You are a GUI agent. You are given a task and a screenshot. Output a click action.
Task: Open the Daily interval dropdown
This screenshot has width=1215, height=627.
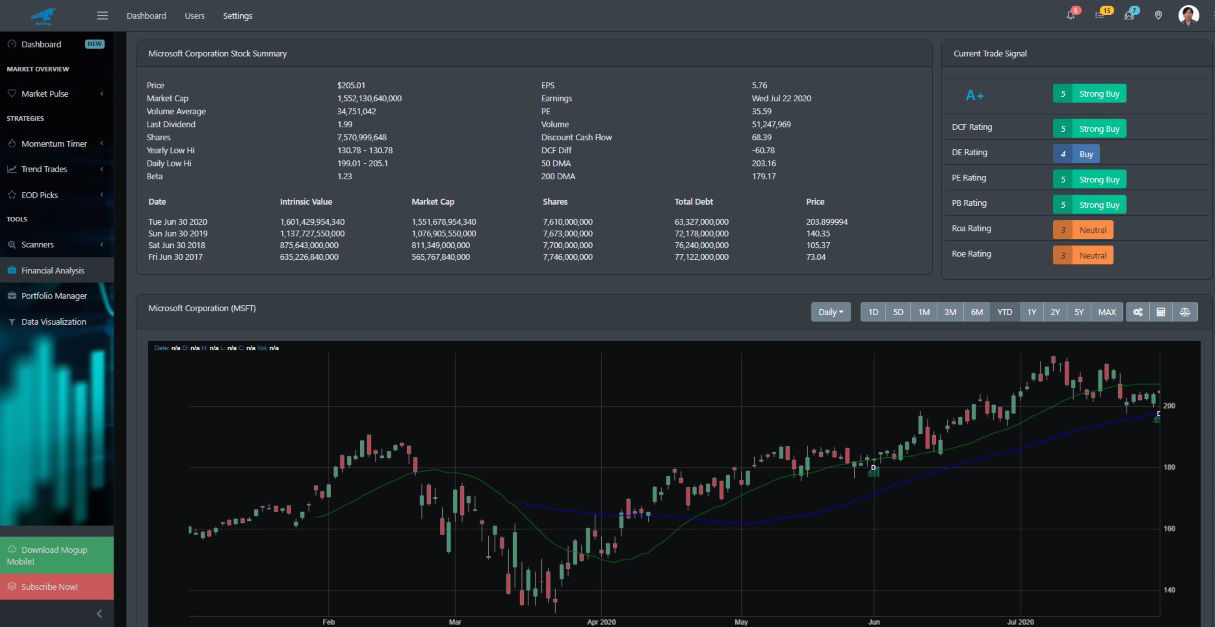(x=831, y=312)
